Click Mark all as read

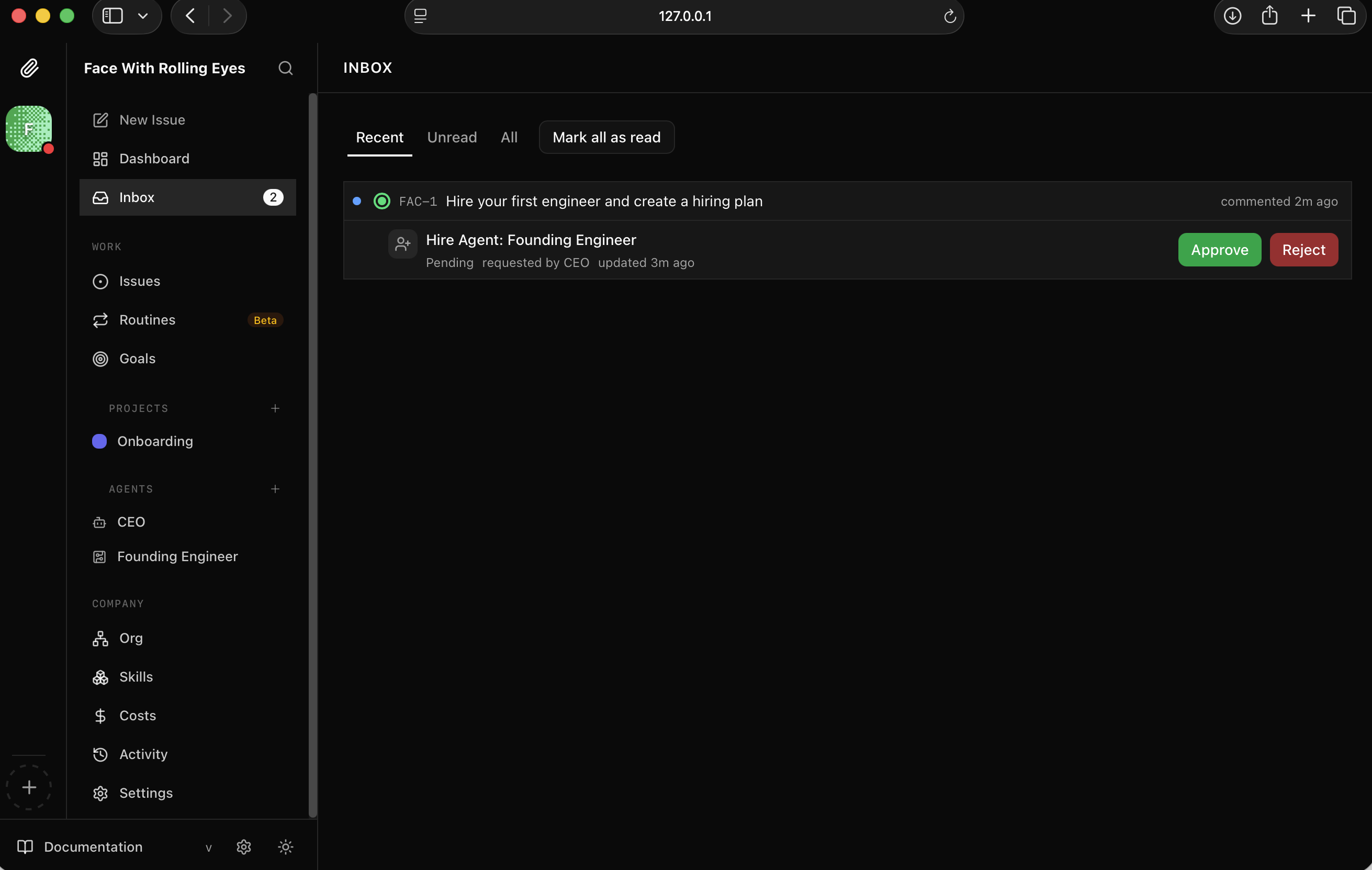coord(606,137)
